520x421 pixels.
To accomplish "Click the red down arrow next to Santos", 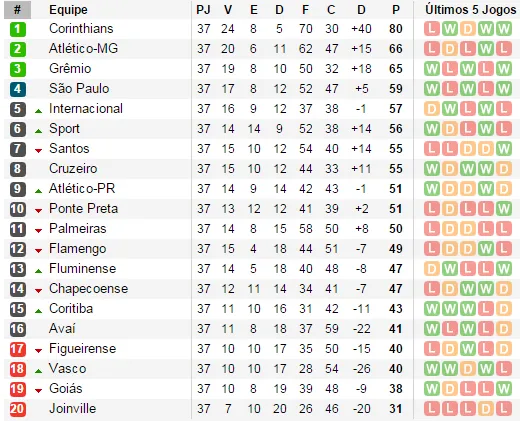I will (x=39, y=151).
